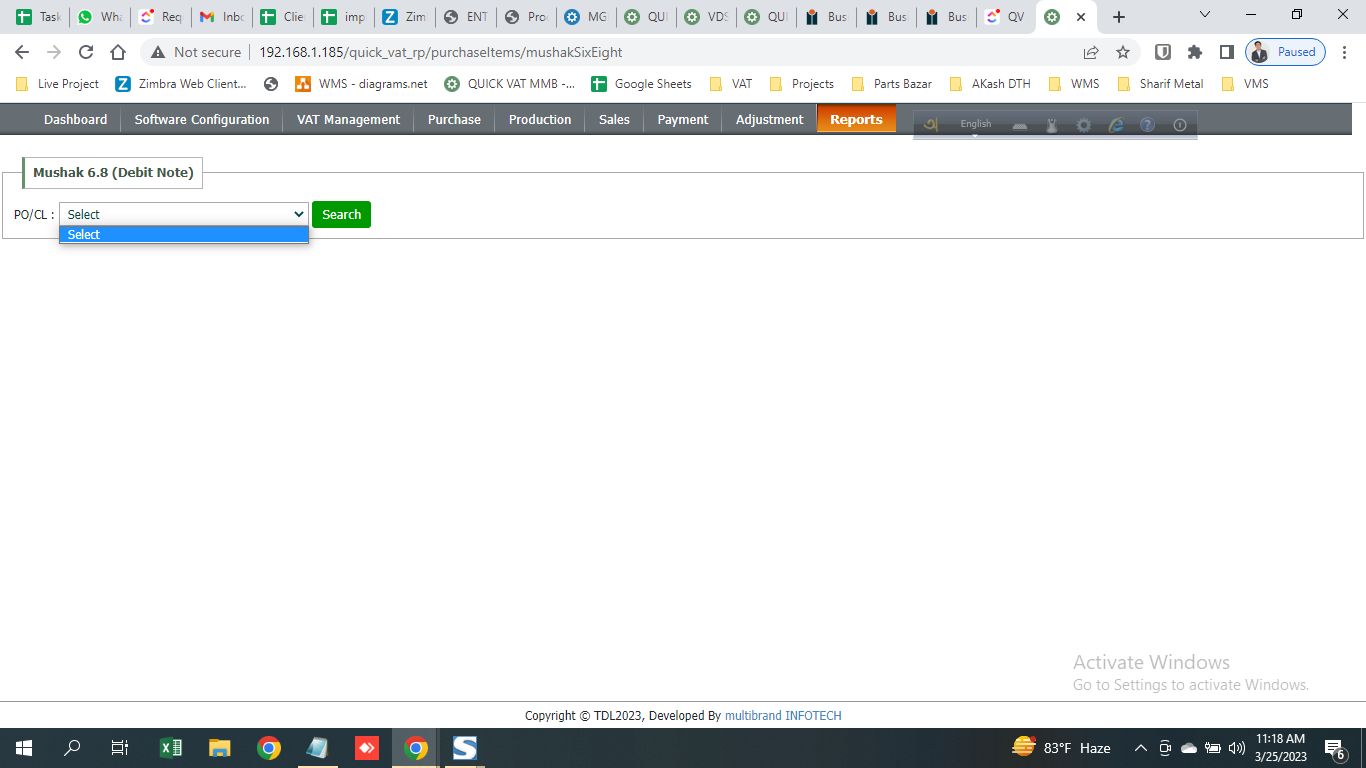Switch to the VDS browser tab
This screenshot has height=768, width=1366.
click(x=707, y=17)
